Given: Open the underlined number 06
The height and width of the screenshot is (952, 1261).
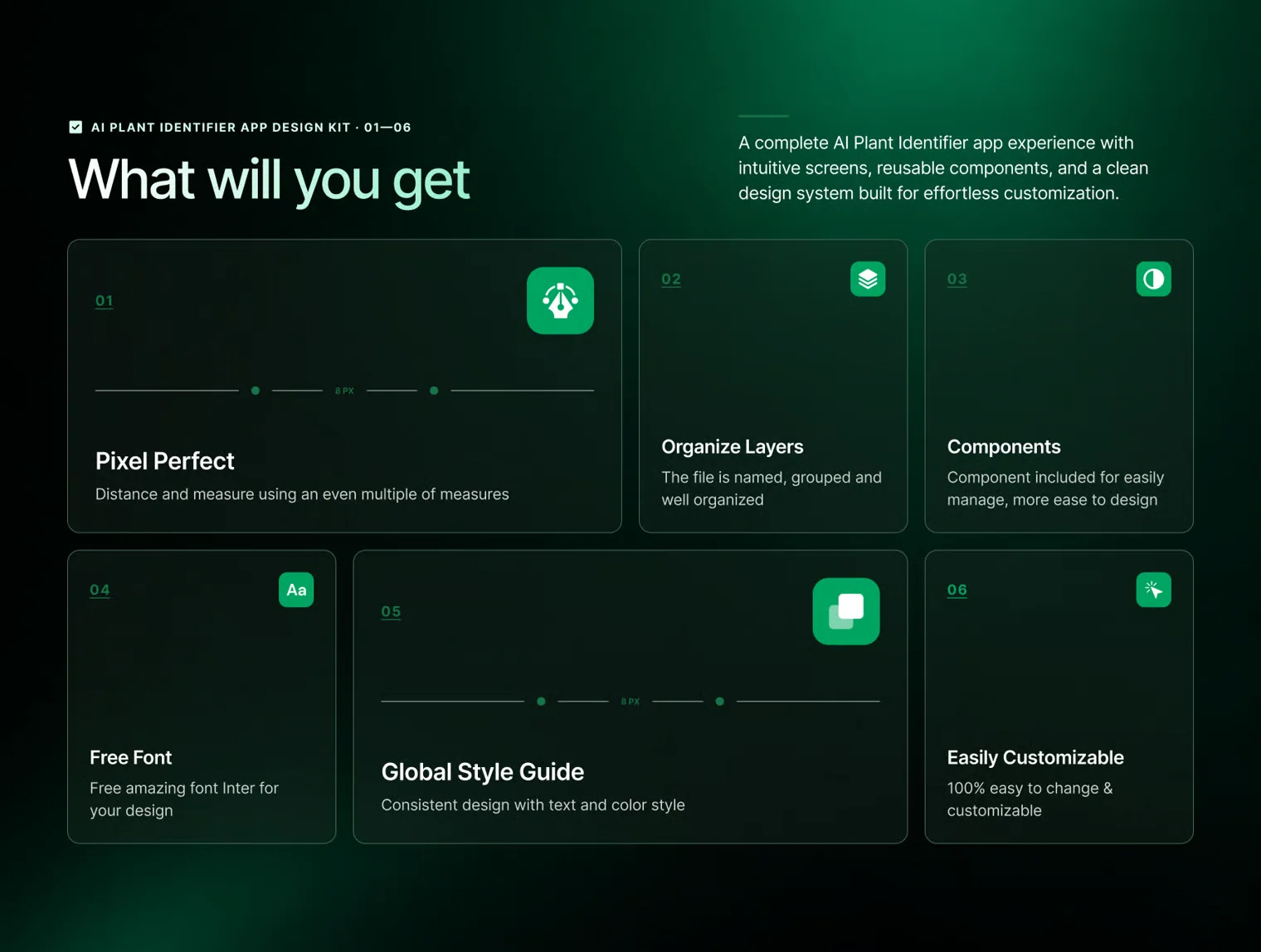Looking at the screenshot, I should pos(957,590).
